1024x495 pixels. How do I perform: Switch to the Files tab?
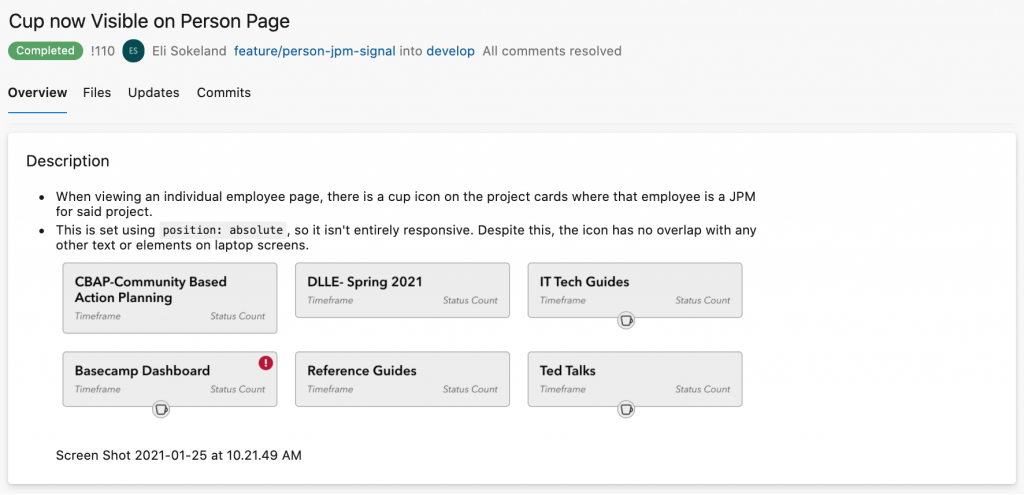coord(97,93)
